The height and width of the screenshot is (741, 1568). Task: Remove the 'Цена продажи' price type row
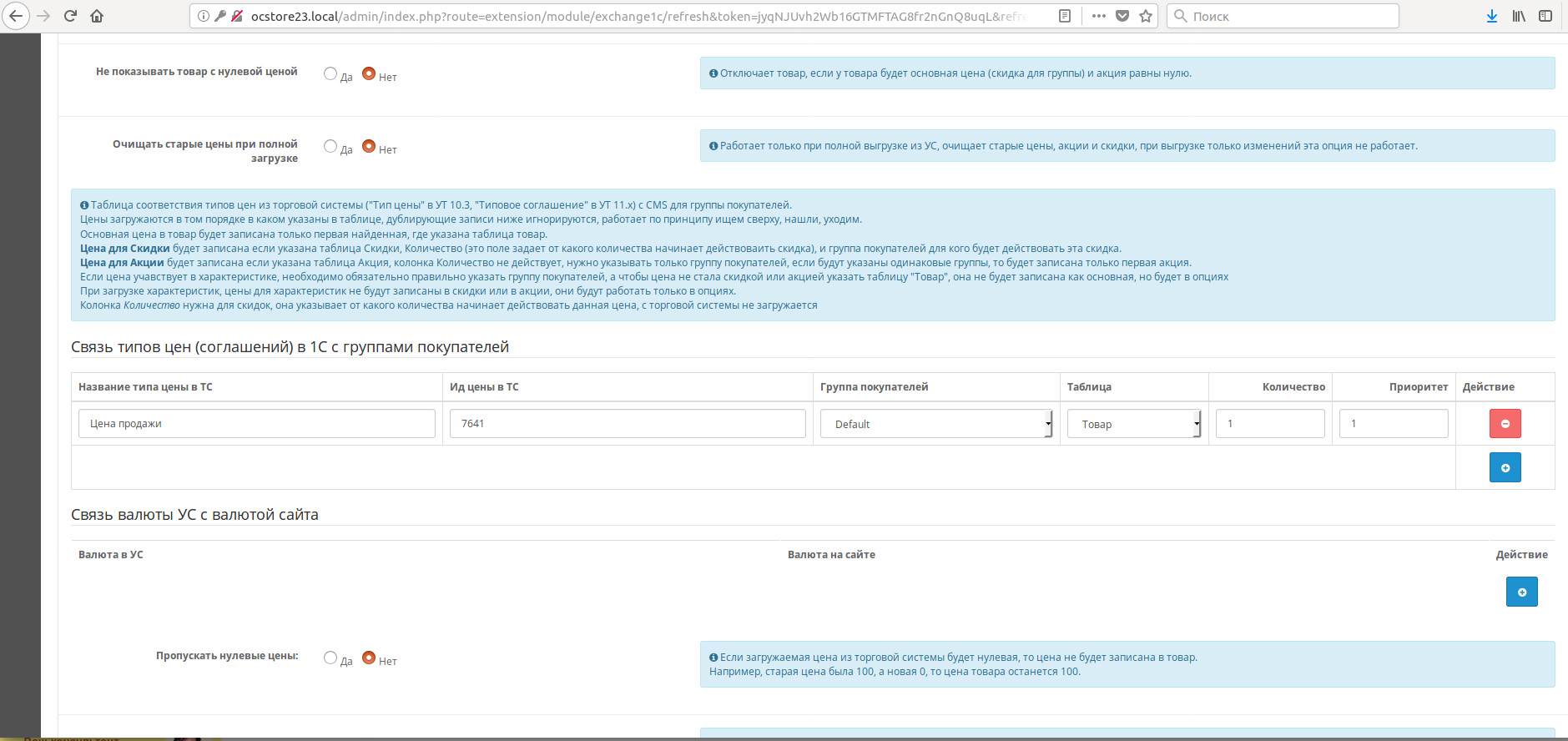pyautogui.click(x=1505, y=423)
